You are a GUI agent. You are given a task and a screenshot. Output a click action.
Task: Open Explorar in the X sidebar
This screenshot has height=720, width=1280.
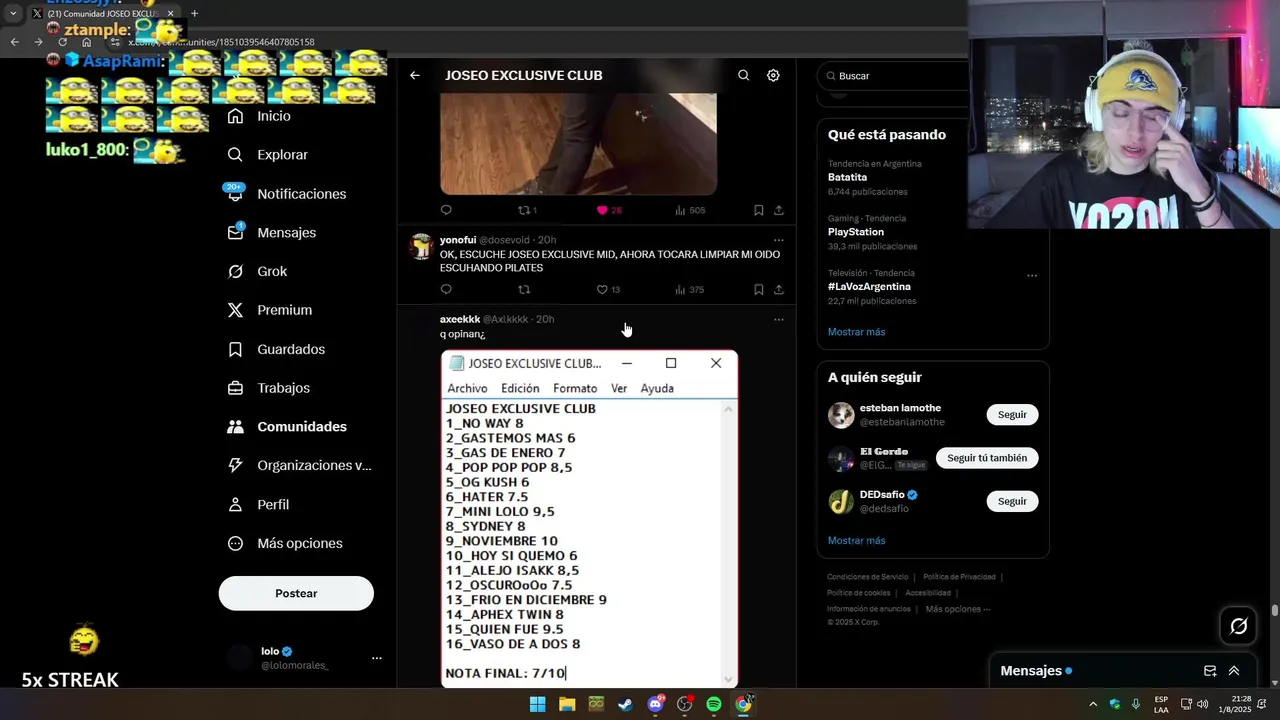click(267, 155)
